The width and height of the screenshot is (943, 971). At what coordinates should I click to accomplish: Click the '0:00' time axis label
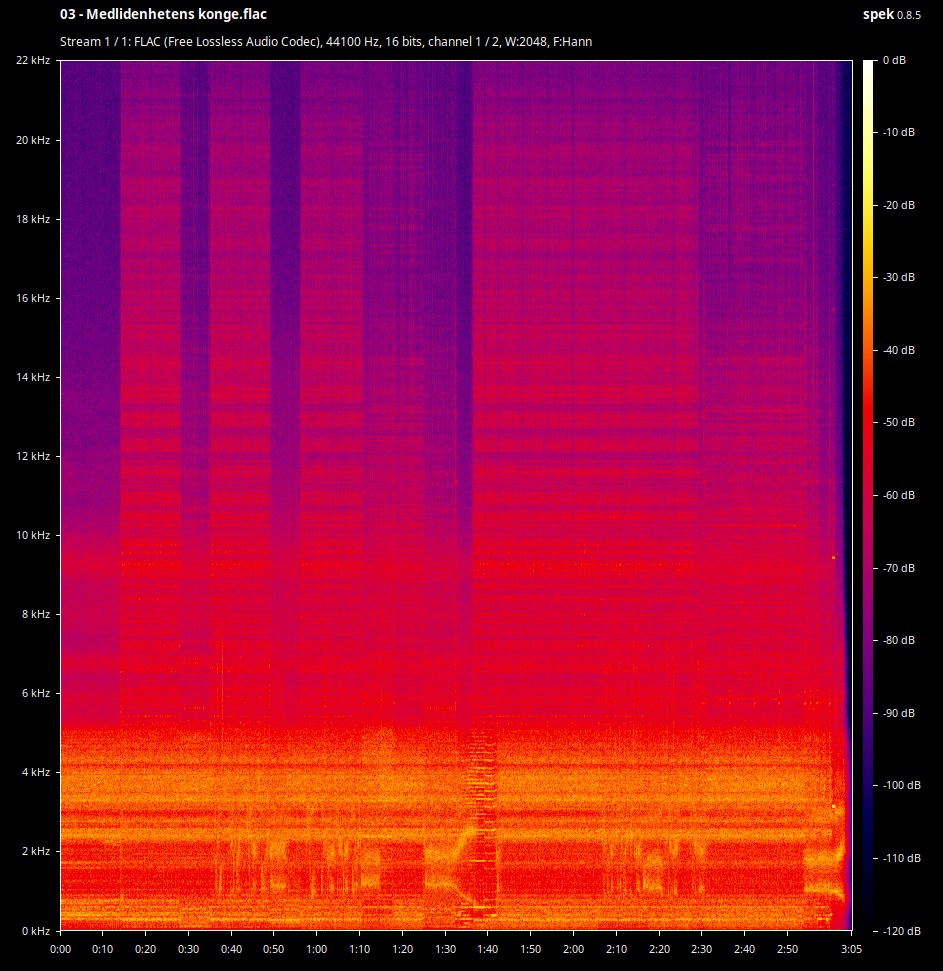60,949
